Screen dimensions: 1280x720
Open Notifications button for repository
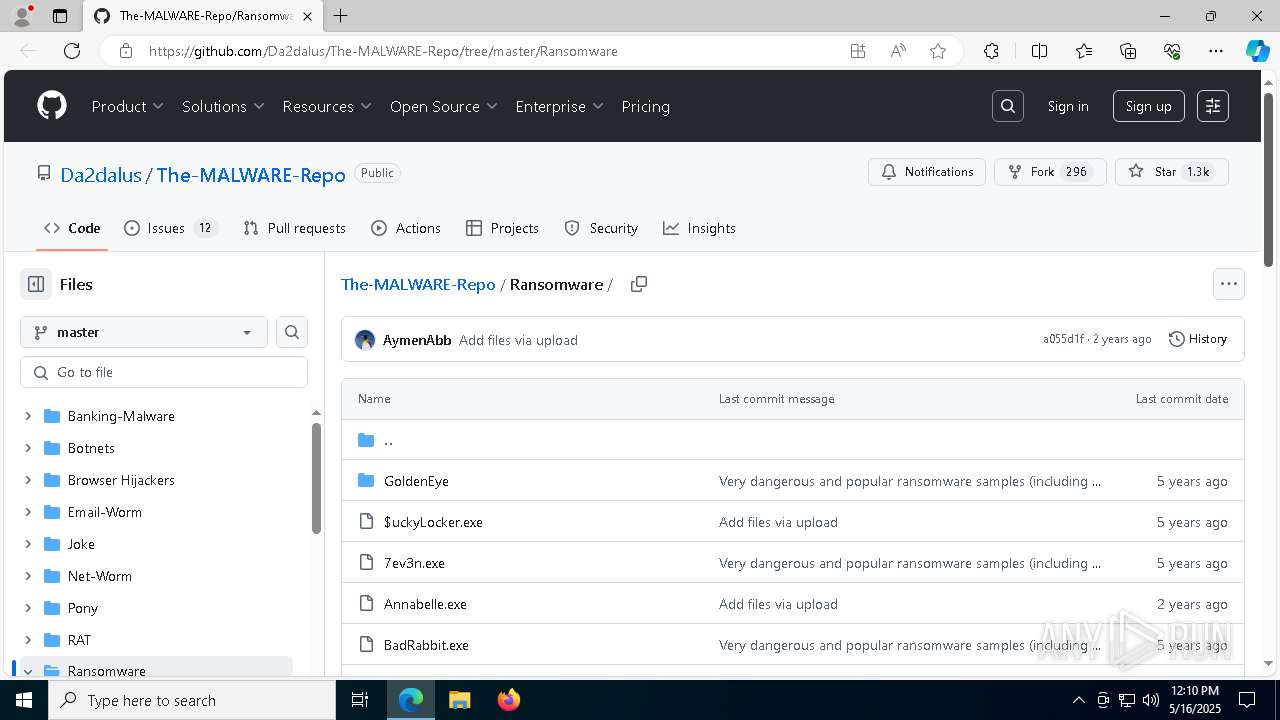(927, 172)
